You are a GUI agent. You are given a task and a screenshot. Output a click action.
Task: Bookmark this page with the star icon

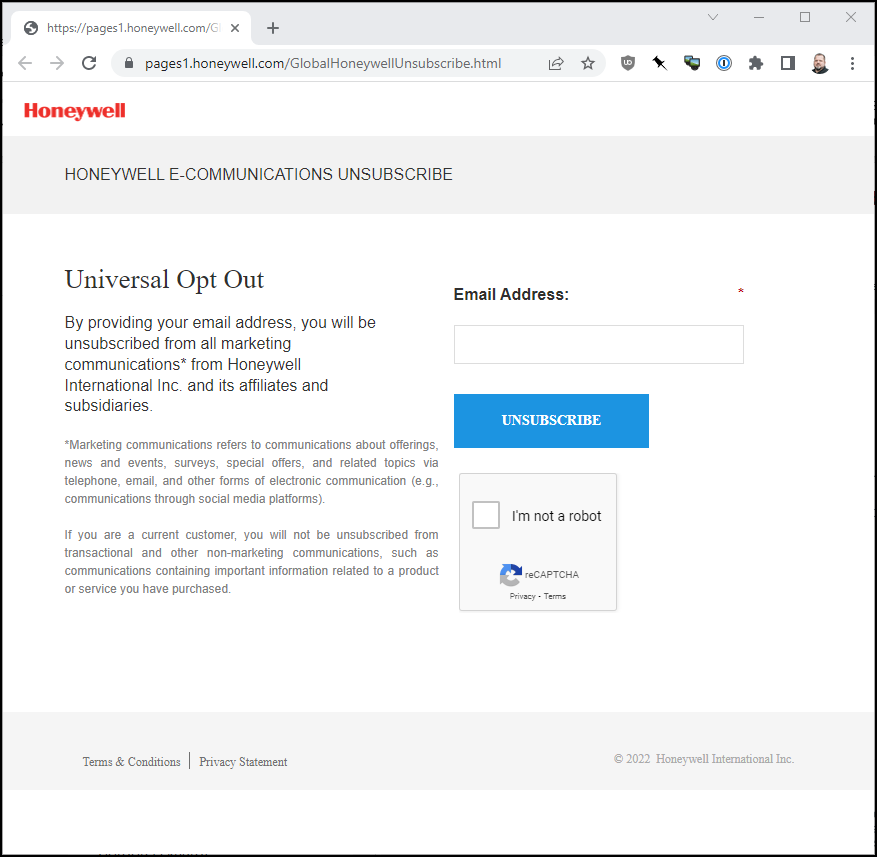click(x=587, y=63)
